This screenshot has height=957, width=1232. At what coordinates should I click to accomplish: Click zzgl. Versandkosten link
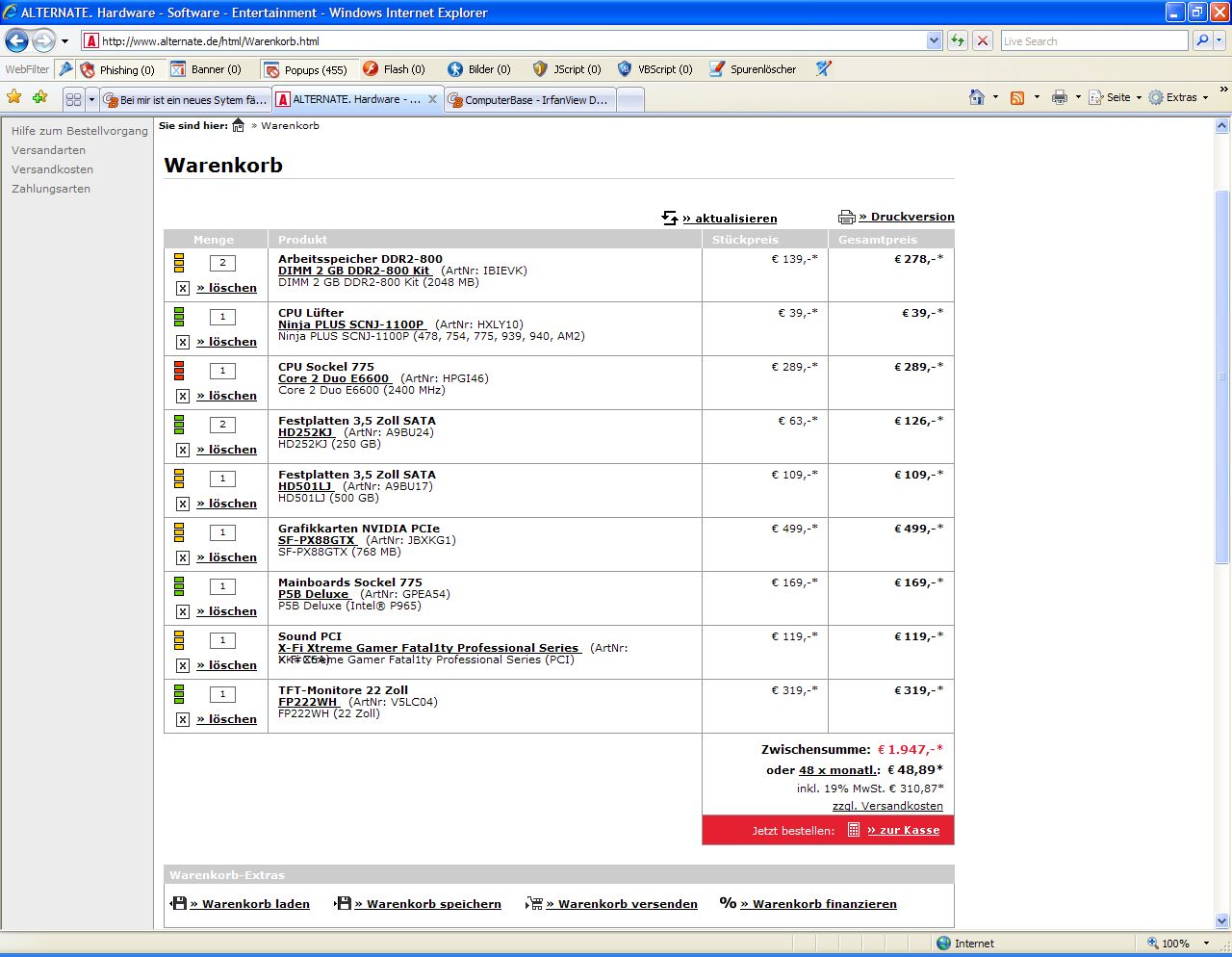pyautogui.click(x=887, y=806)
